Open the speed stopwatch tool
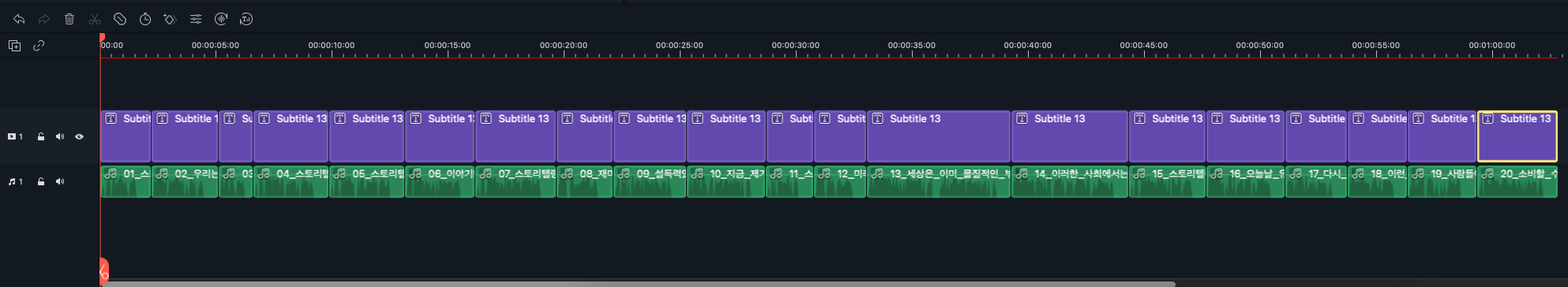This screenshot has width=1568, height=287. point(145,19)
